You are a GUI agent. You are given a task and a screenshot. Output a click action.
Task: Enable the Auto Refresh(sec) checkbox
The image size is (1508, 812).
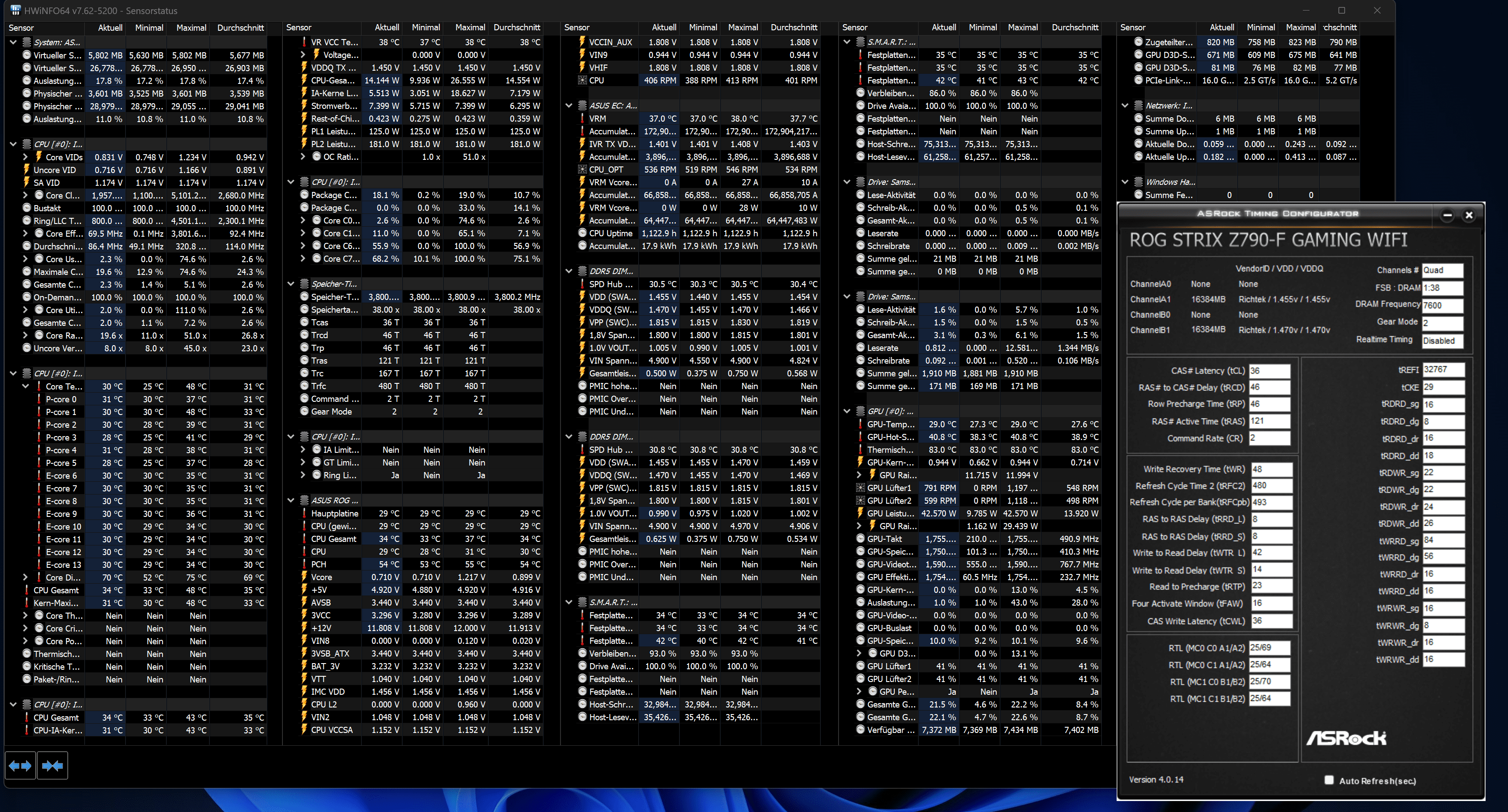click(1329, 780)
